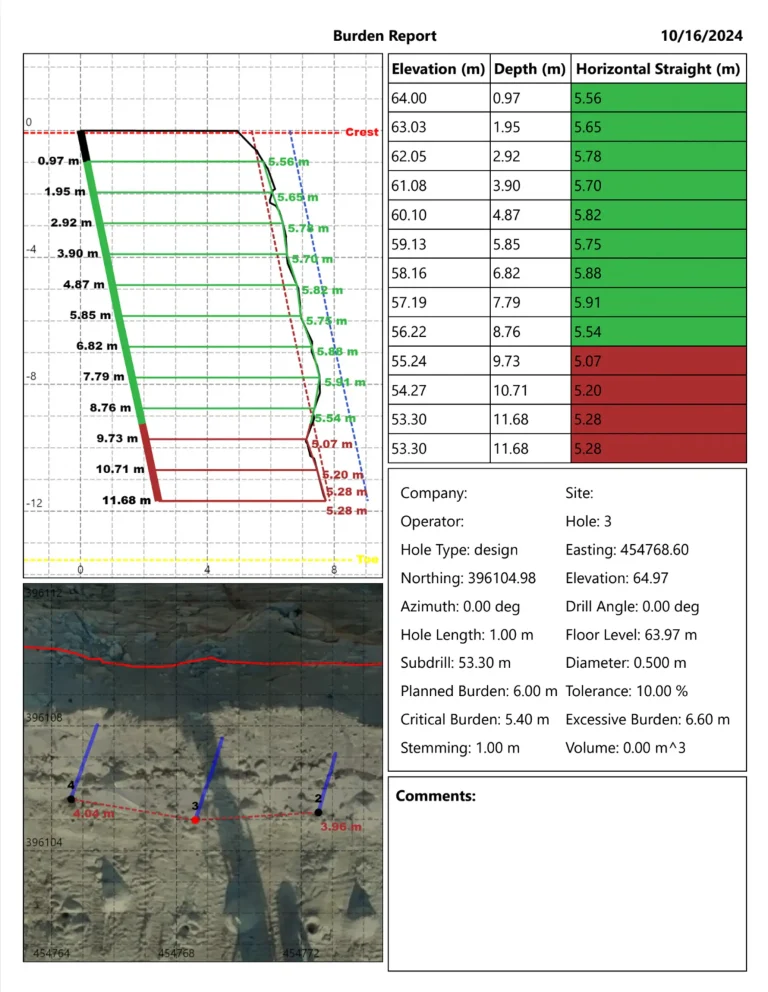This screenshot has height=992, width=768.
Task: Click the red 5.20 table cell
Action: coord(659,390)
